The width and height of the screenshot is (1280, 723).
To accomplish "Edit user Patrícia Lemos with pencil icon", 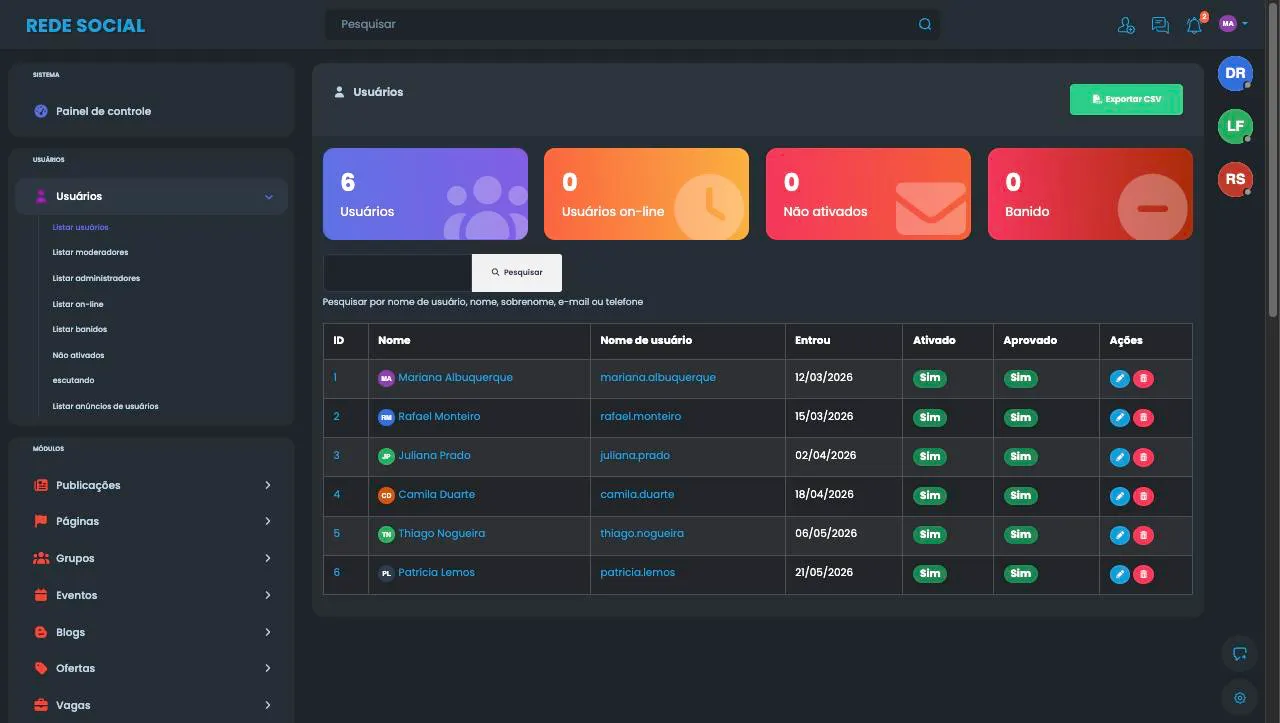I will click(x=1120, y=574).
